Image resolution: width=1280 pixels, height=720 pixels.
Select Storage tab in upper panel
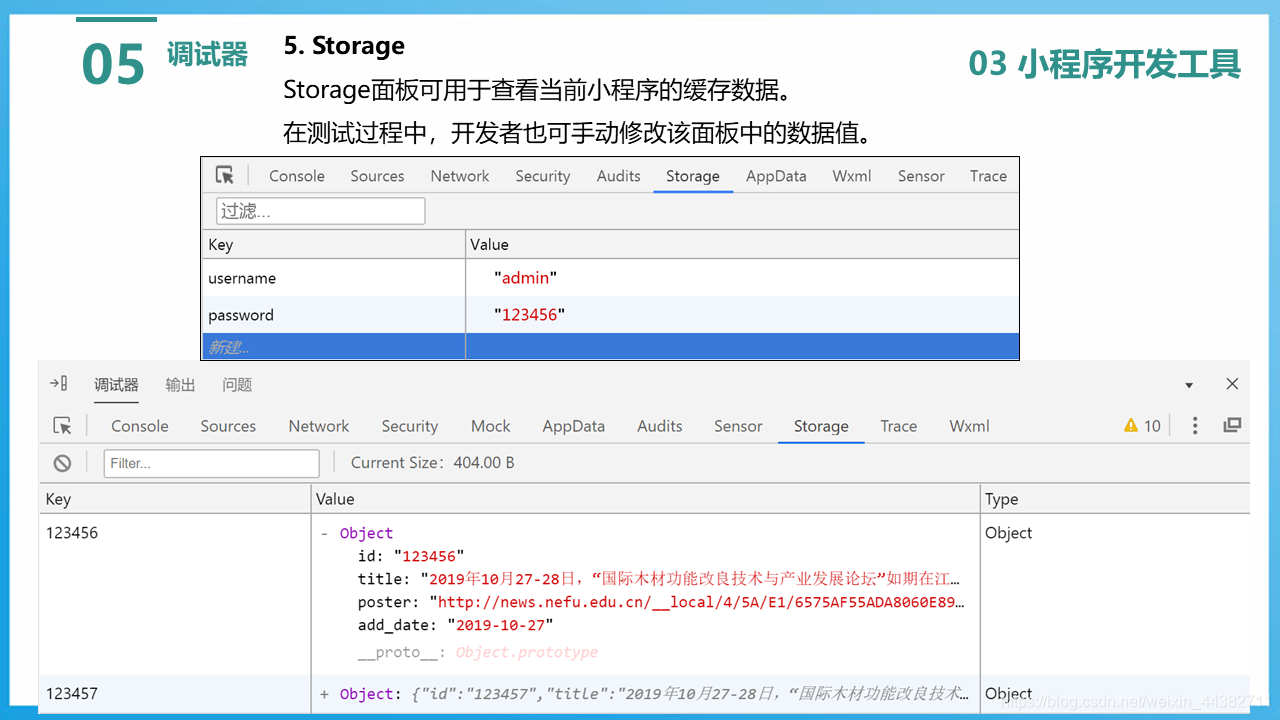tap(693, 176)
